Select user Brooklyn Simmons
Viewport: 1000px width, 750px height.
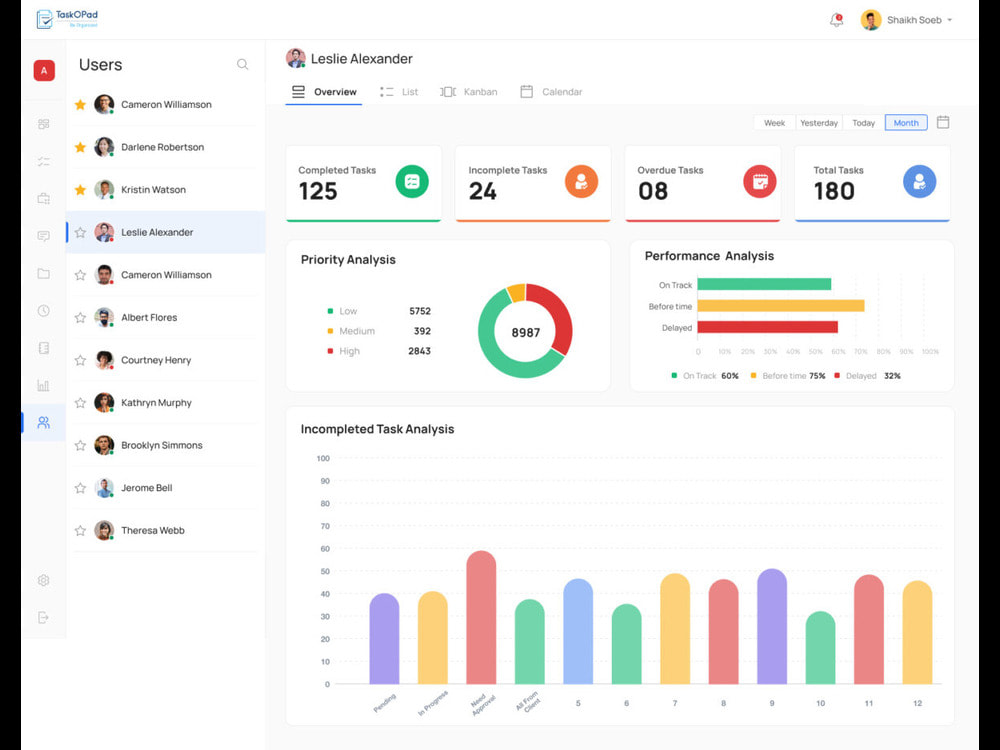165,445
